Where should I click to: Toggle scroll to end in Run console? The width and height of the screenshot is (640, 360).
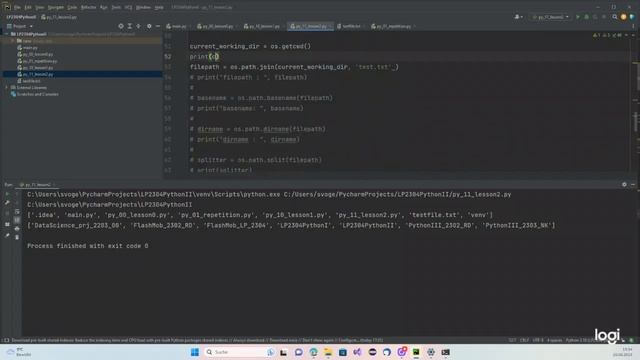(x=17, y=220)
